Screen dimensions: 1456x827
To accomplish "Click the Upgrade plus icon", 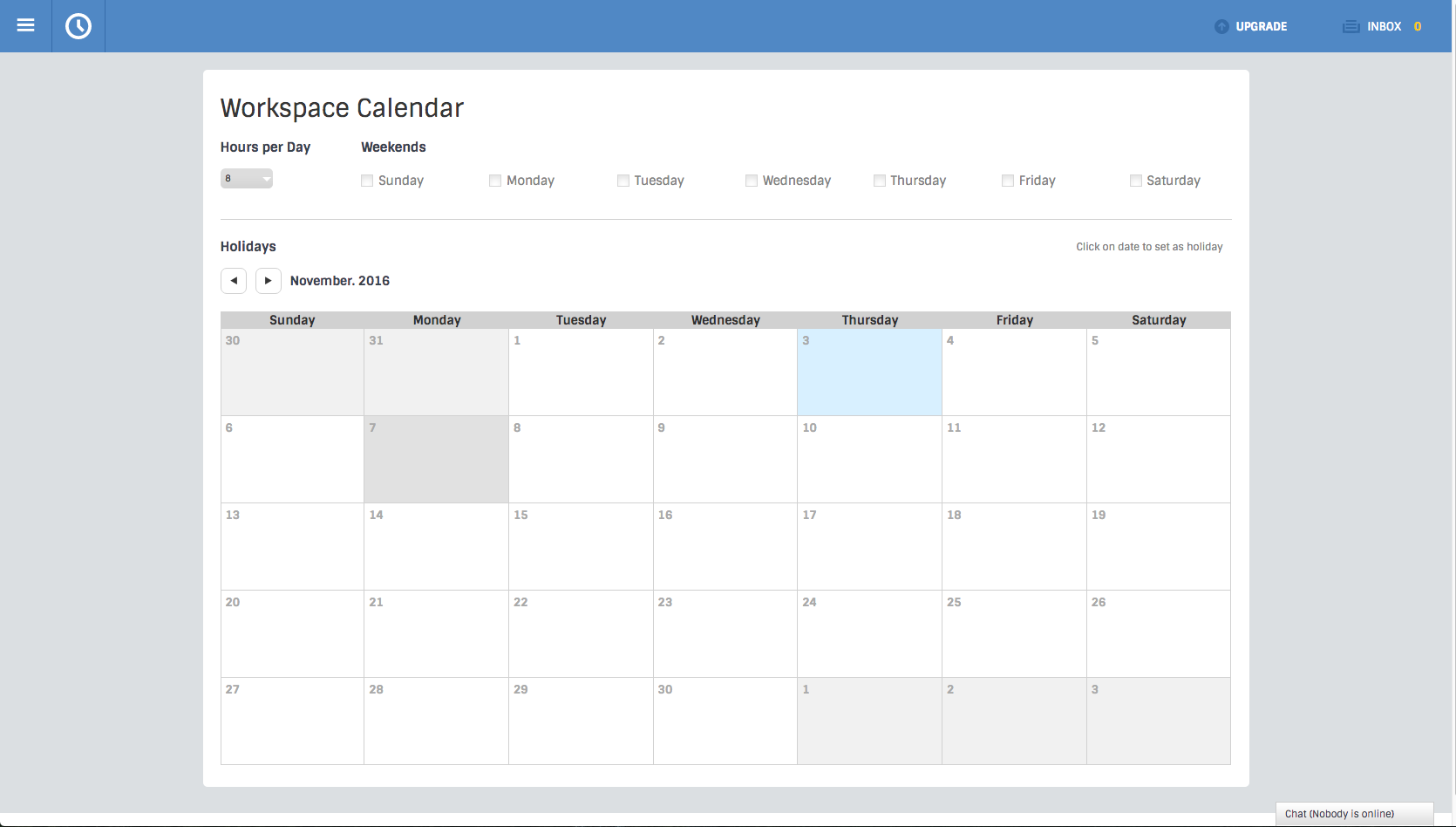I will click(x=1221, y=26).
